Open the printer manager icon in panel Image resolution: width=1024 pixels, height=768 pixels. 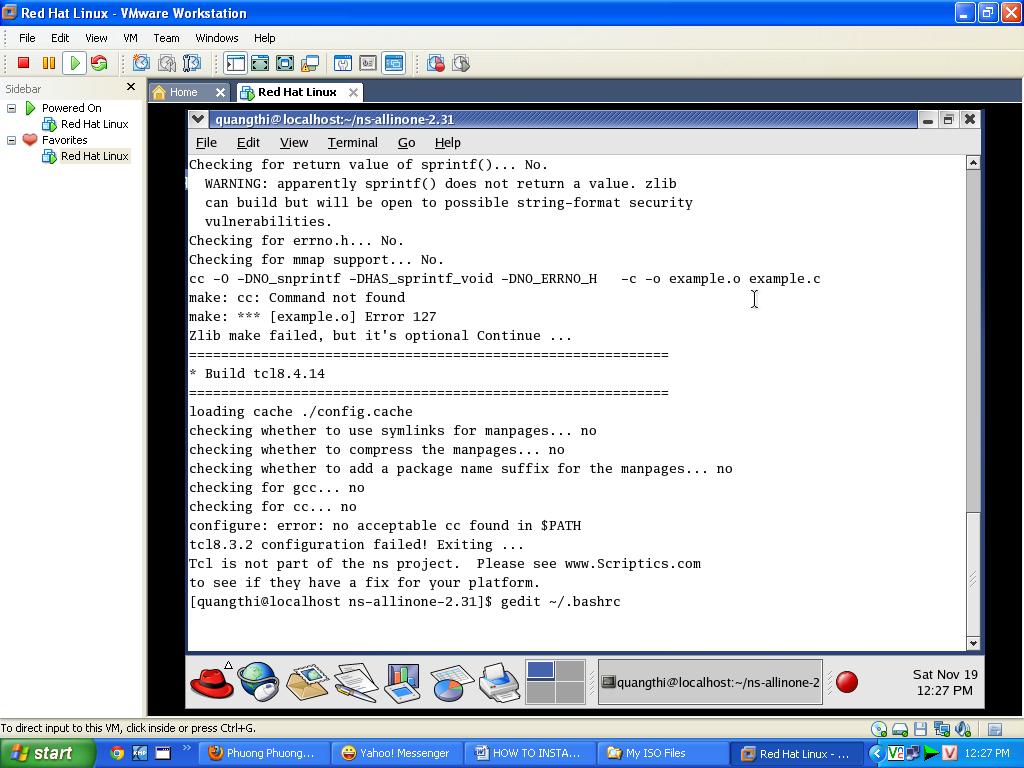click(x=499, y=682)
